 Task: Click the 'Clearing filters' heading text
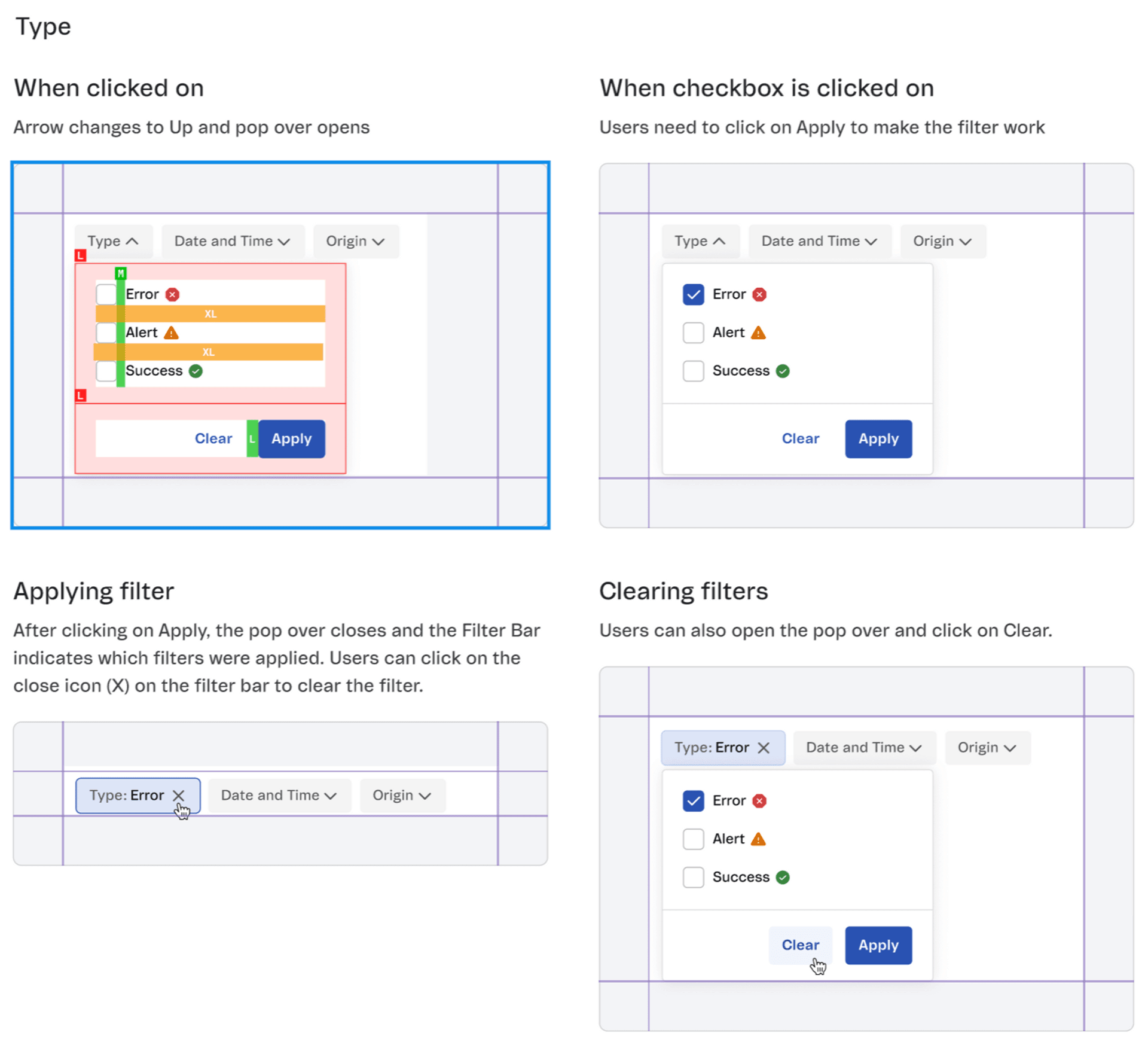click(x=683, y=591)
